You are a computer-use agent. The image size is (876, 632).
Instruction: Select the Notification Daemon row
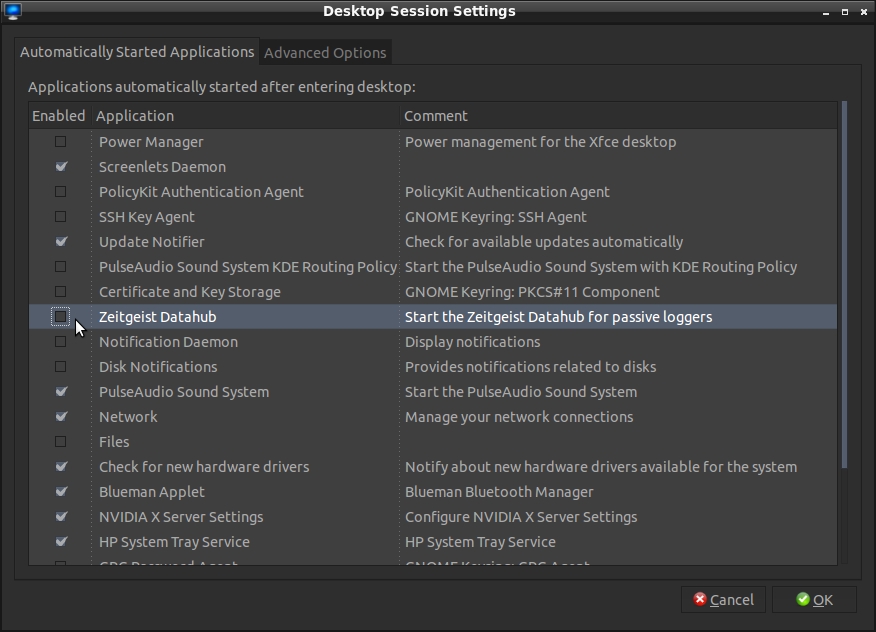click(168, 342)
